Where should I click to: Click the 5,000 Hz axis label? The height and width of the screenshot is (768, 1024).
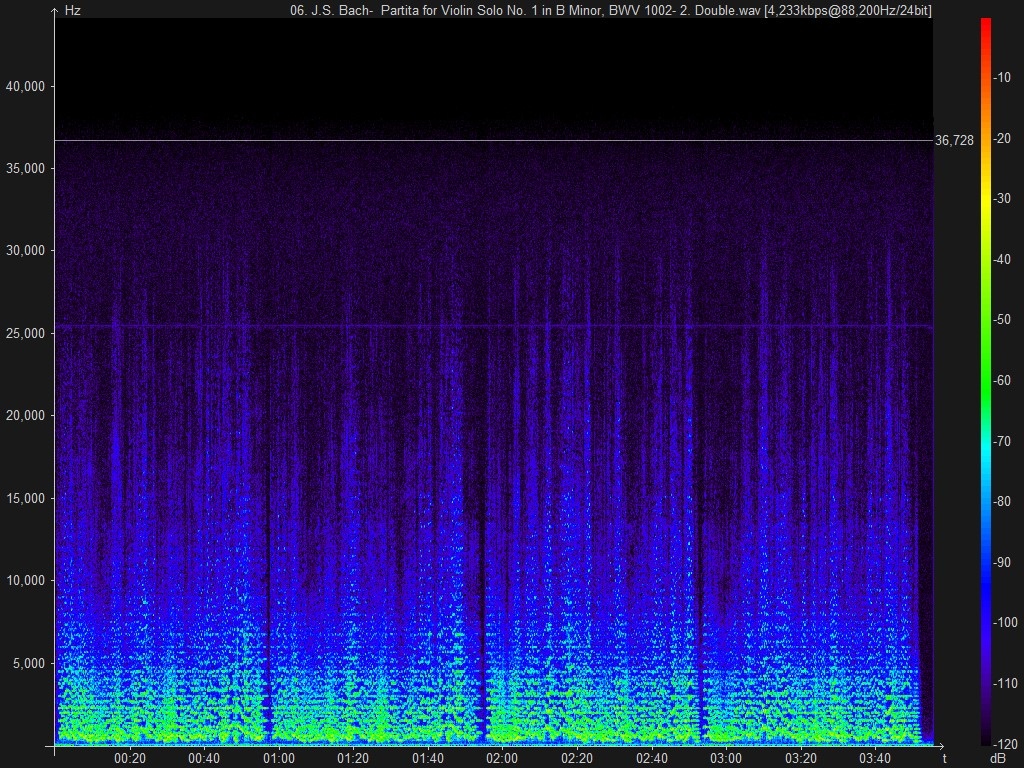[29, 664]
